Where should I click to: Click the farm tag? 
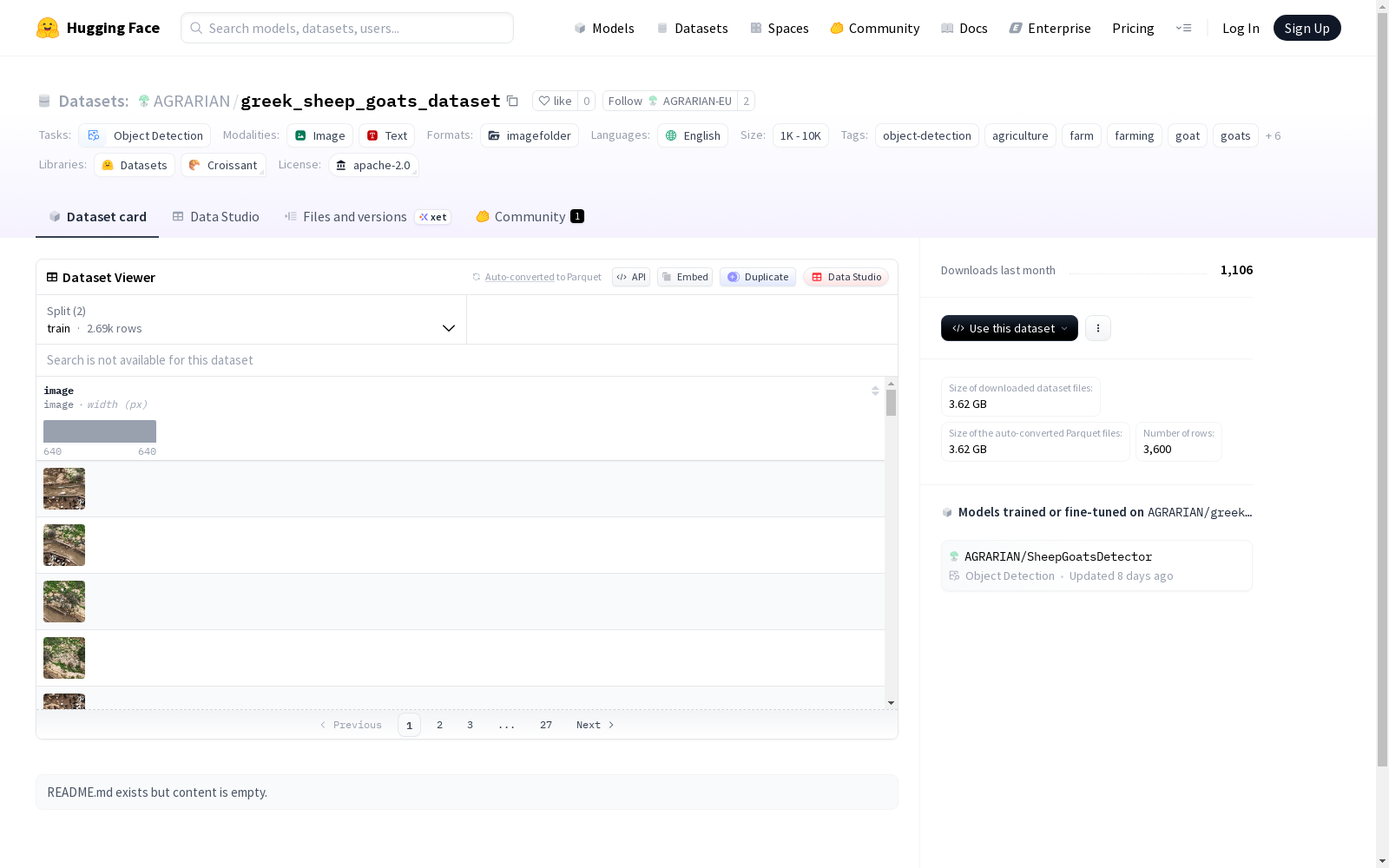tap(1082, 135)
